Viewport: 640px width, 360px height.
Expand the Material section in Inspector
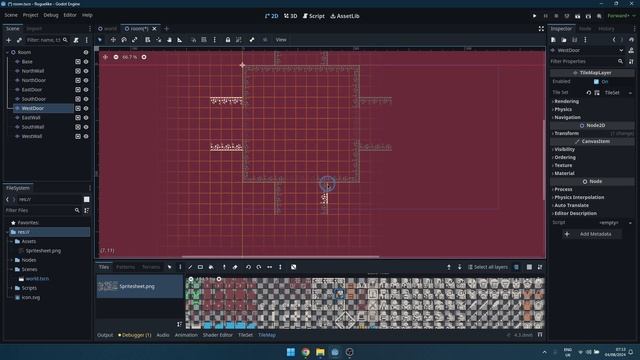pos(564,173)
